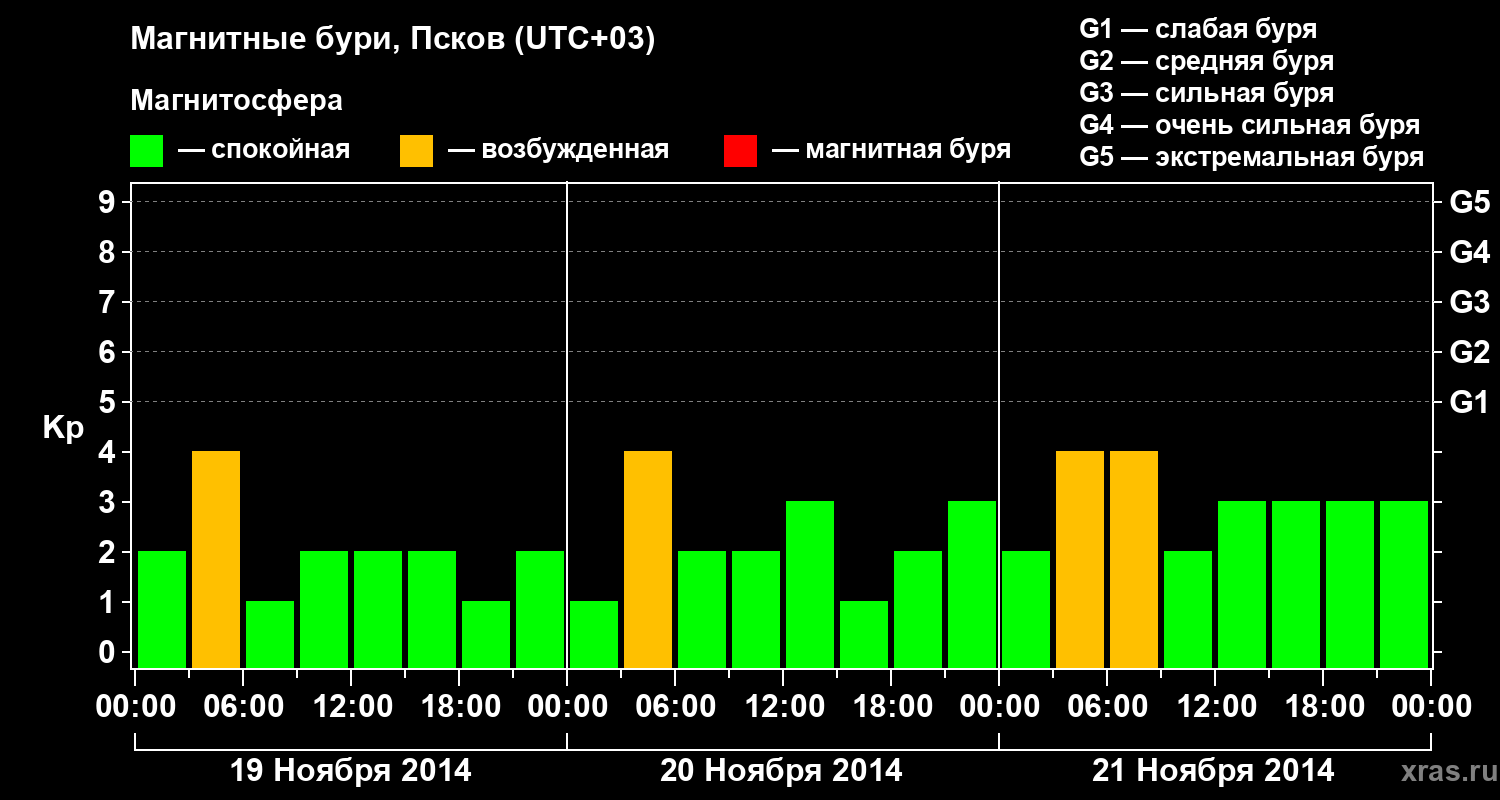Click the 'G2' right-axis label
The height and width of the screenshot is (800, 1500).
[x=1469, y=352]
